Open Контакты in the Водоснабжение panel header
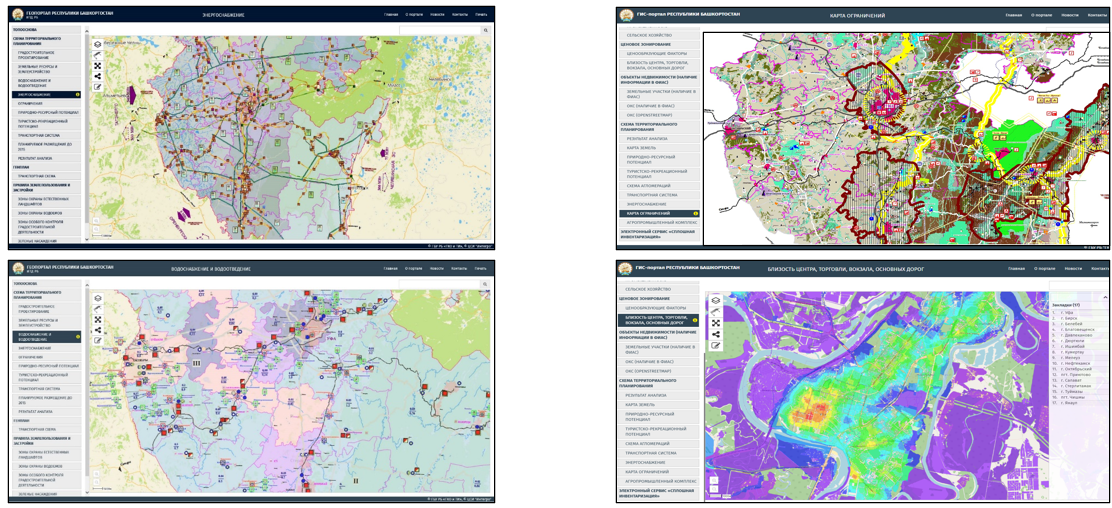This screenshot has width=1112, height=508. [459, 268]
